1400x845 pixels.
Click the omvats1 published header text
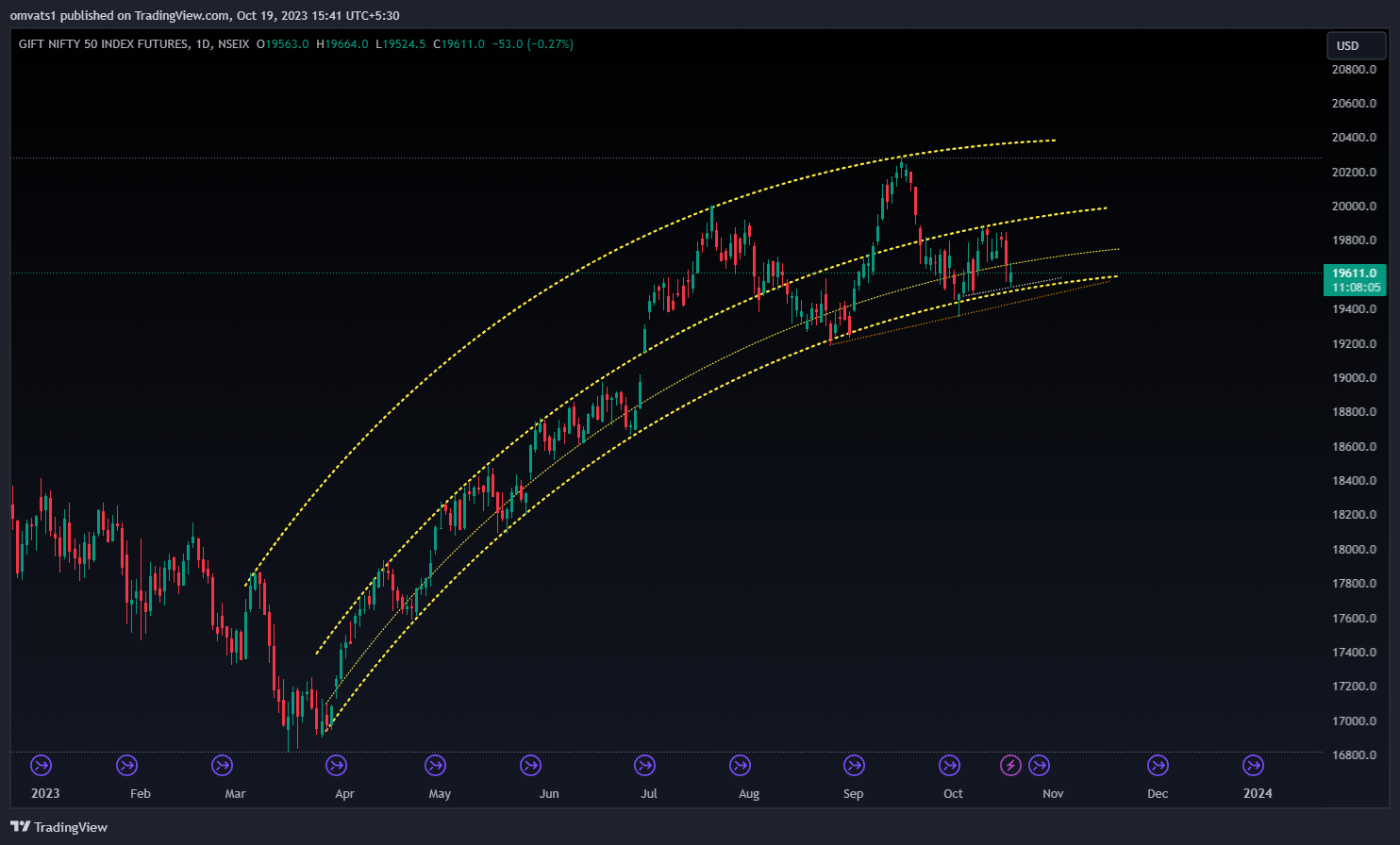[x=204, y=15]
